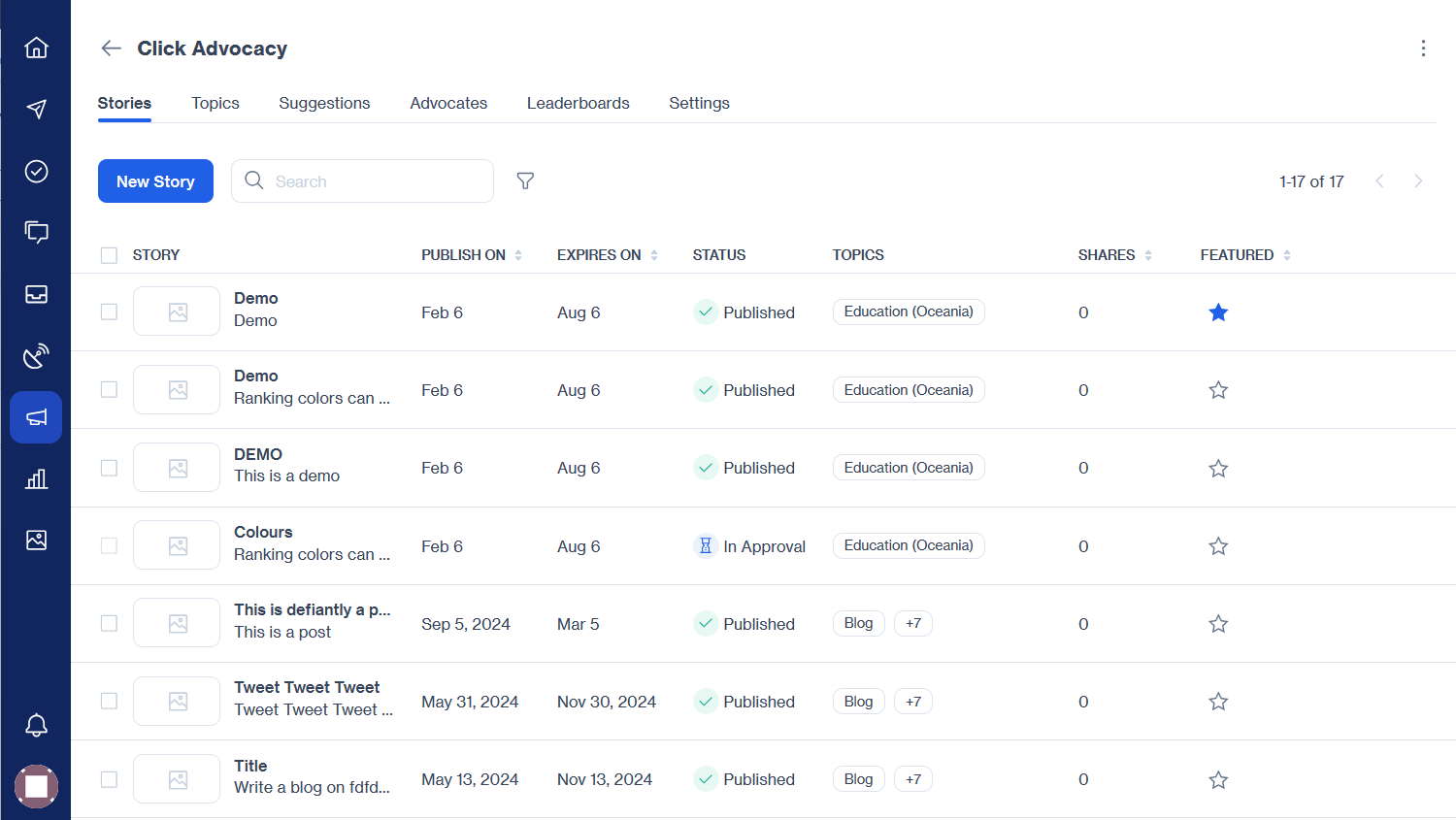Viewport: 1456px width, 820px height.
Task: Star the Tweet Tweet Tweet story
Action: pyautogui.click(x=1218, y=702)
